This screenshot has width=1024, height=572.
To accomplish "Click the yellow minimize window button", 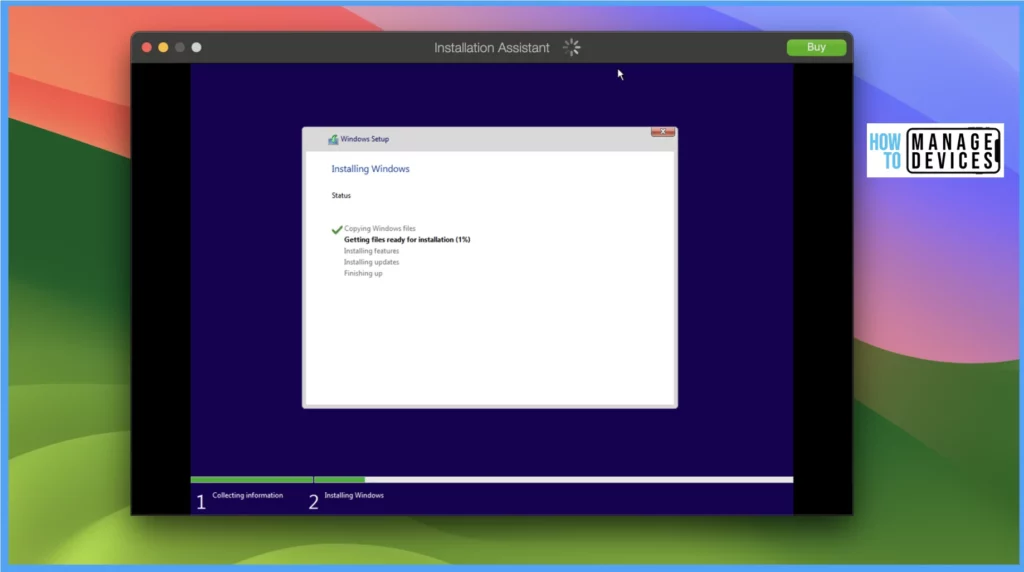I will point(163,47).
